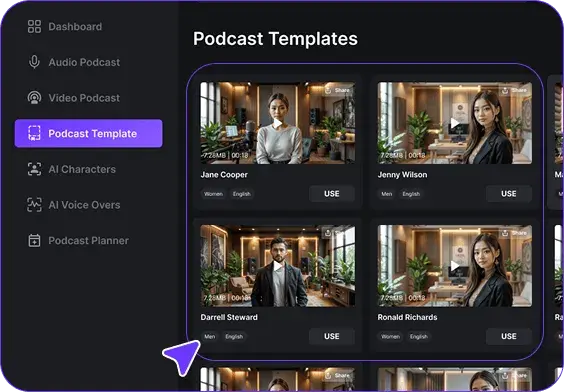Click Men tag on Jenny Wilson card
The height and width of the screenshot is (392, 564).
point(387,194)
